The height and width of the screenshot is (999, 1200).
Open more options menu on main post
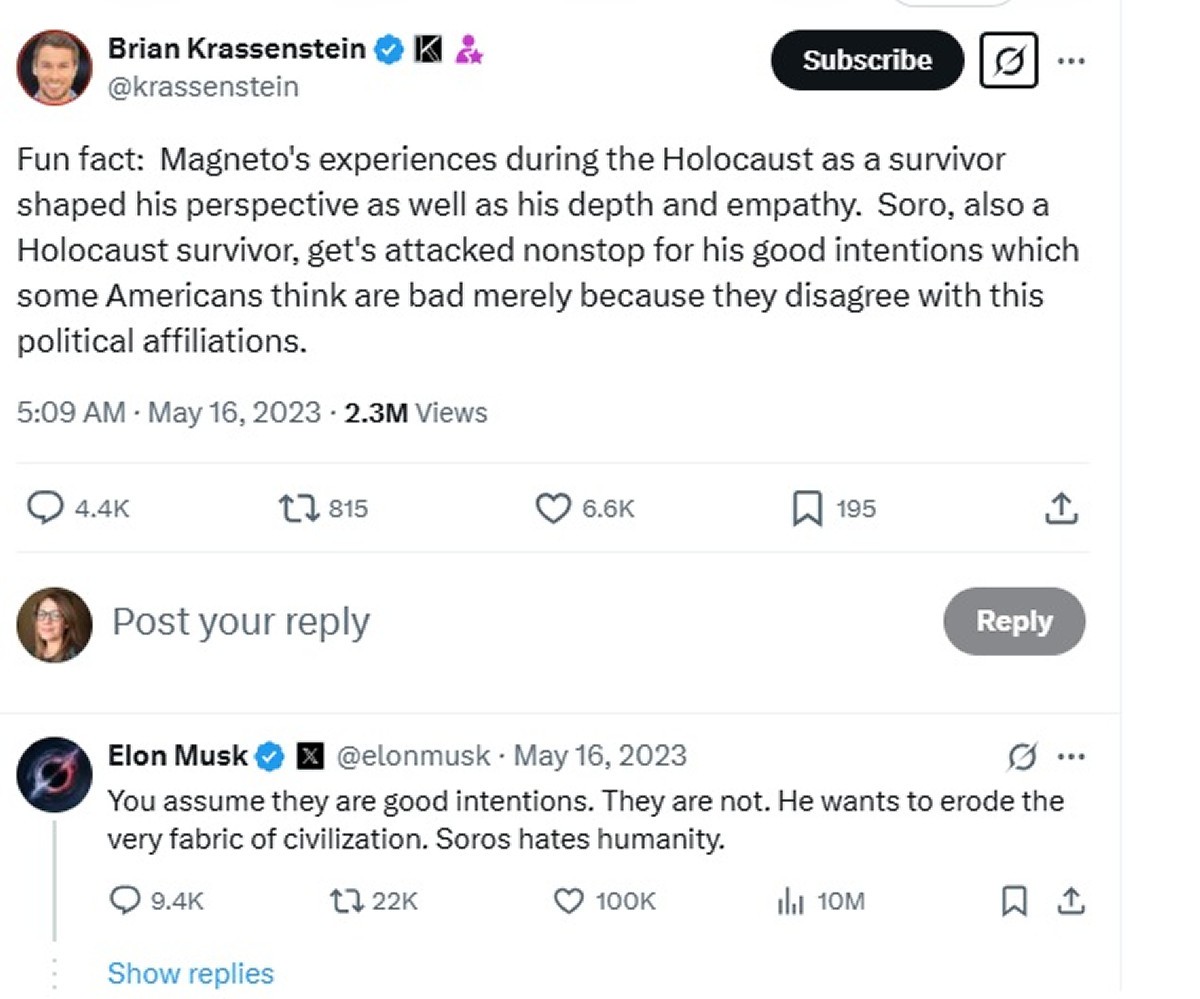click(1071, 61)
